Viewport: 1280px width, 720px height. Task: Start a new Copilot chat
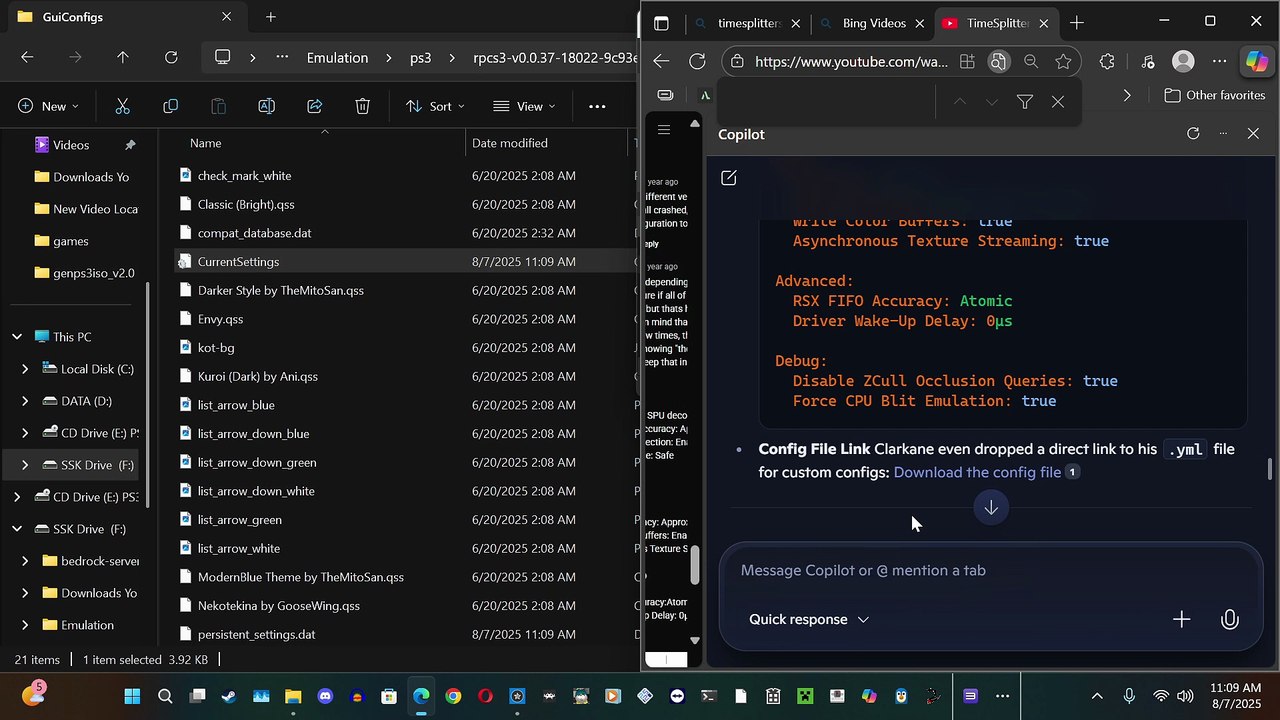point(729,178)
